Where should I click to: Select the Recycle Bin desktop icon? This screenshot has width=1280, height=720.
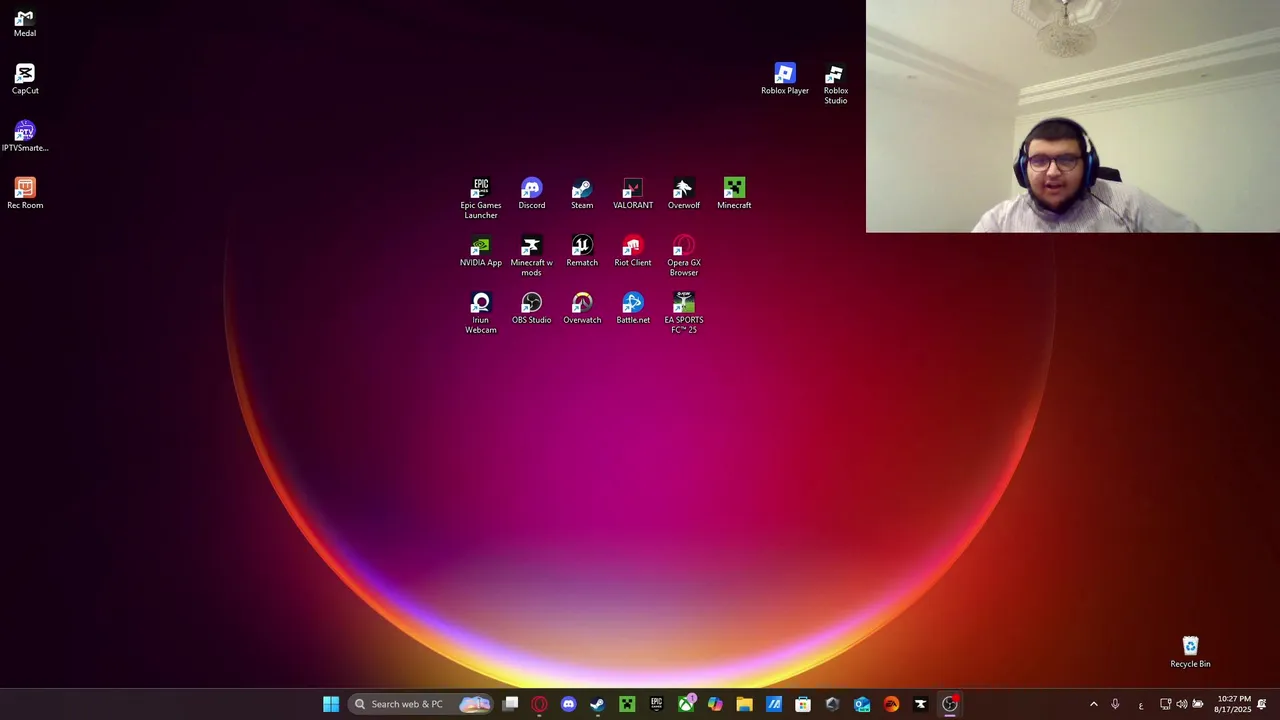tap(1190, 652)
